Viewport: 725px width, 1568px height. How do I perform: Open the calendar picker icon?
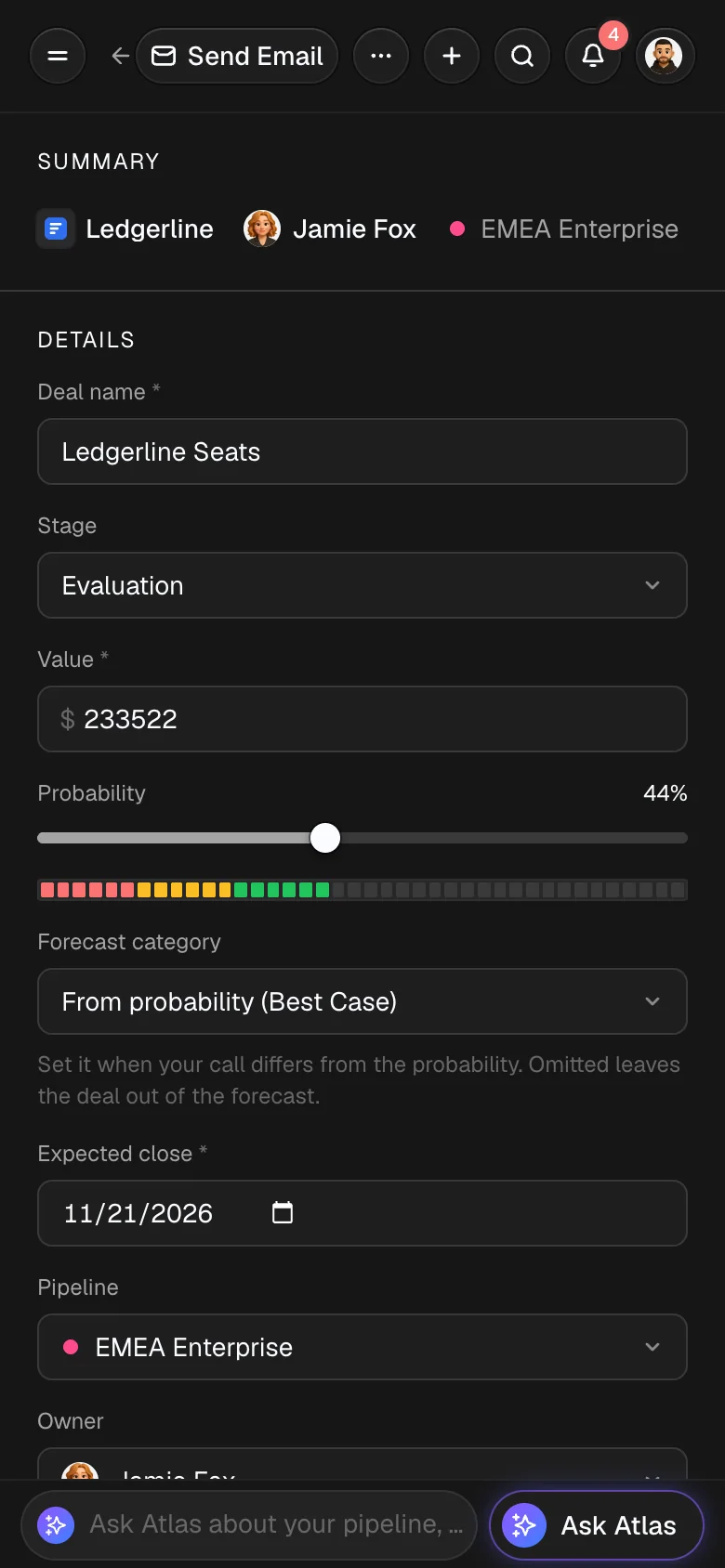point(283,1212)
